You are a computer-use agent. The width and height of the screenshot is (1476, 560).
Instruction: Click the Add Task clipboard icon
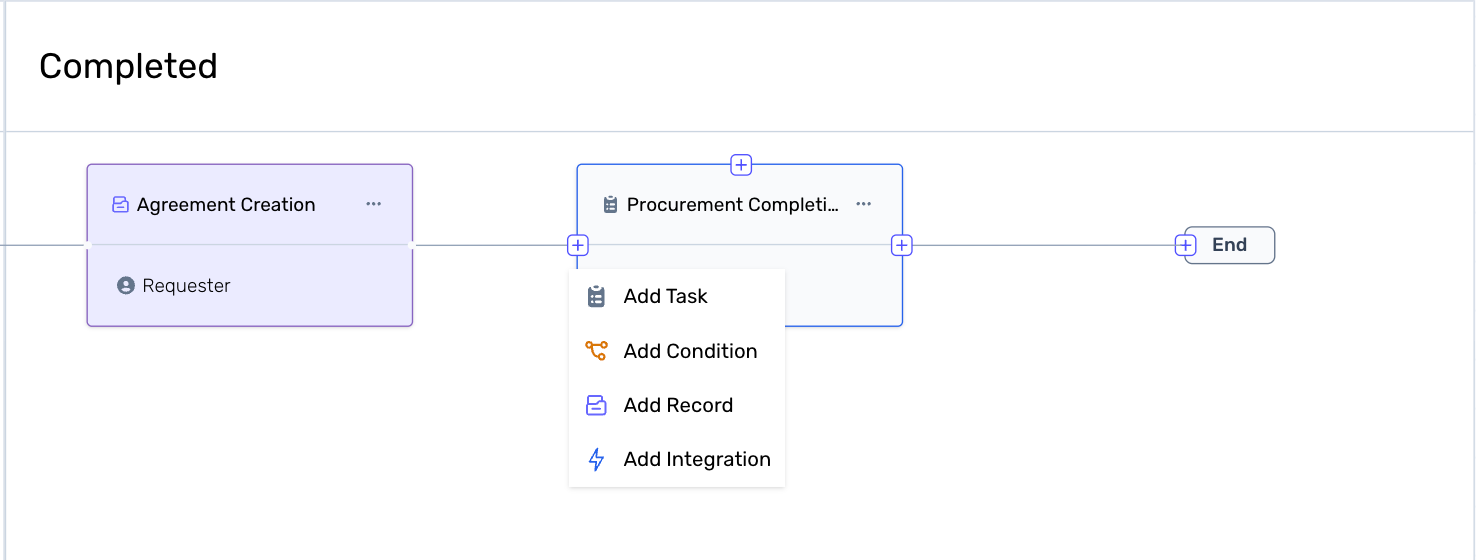pyautogui.click(x=596, y=296)
